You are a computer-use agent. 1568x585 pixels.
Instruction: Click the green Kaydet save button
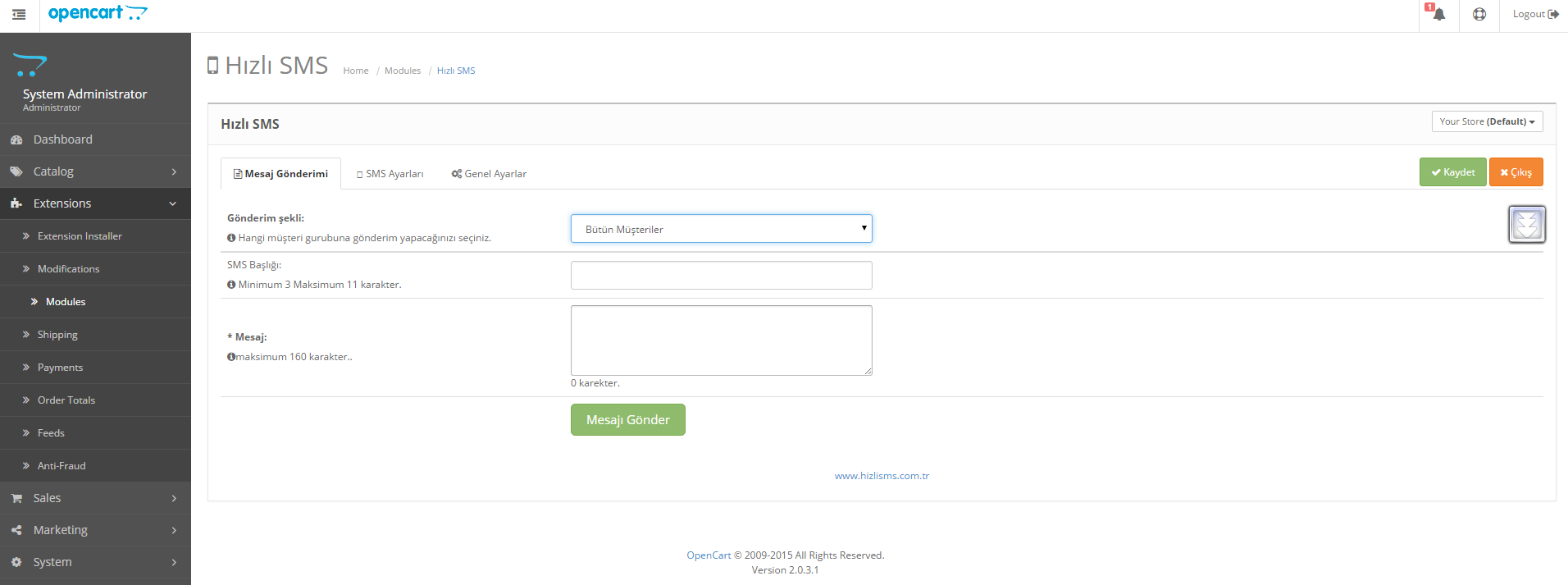(1452, 172)
